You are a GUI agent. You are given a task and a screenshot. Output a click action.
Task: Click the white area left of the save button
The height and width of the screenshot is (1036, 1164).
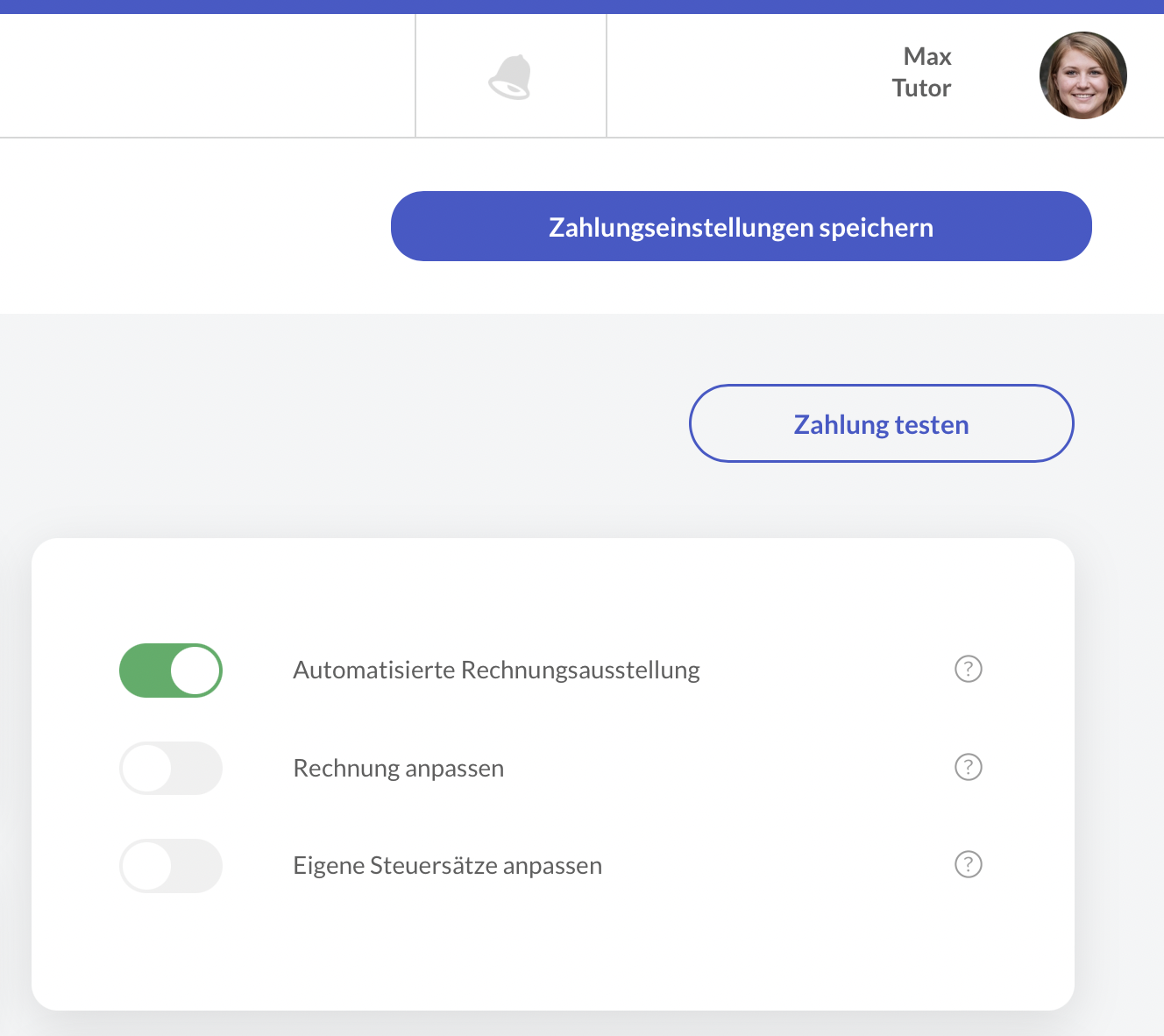(193, 226)
